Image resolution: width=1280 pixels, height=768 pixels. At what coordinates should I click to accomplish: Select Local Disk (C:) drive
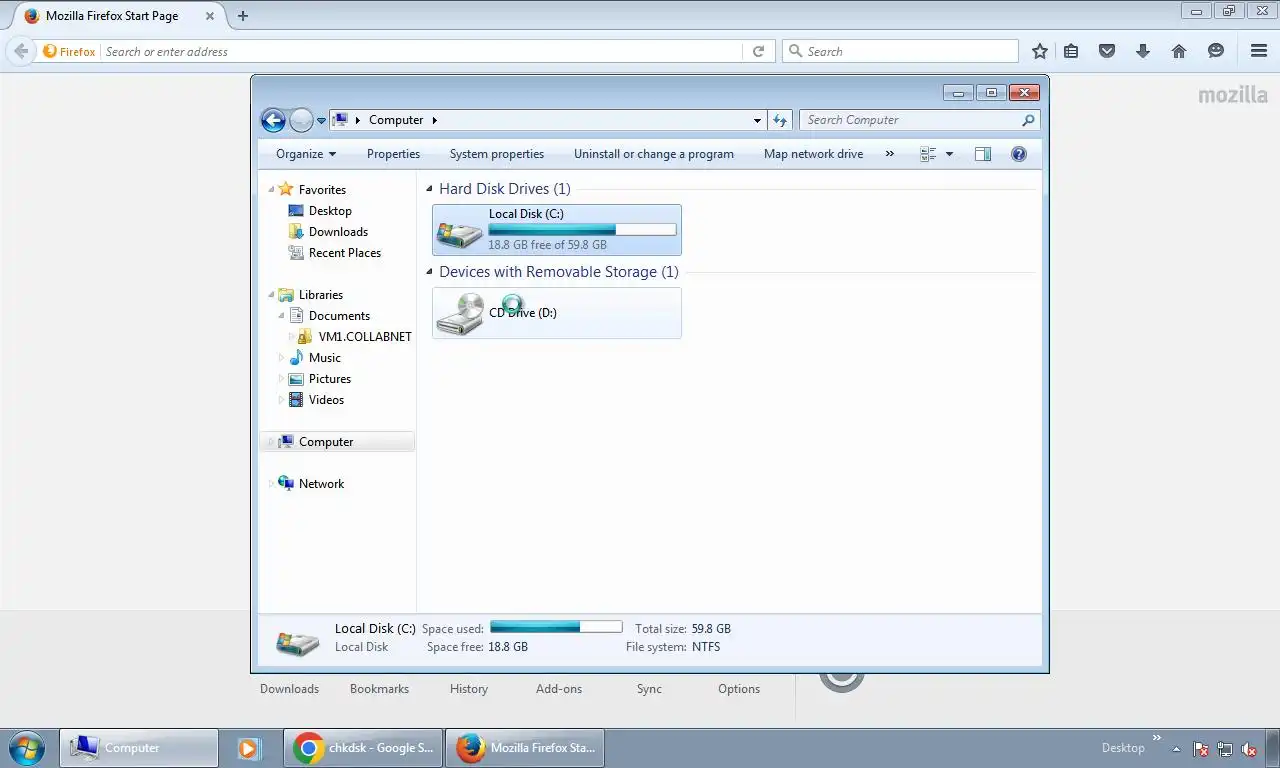[557, 230]
